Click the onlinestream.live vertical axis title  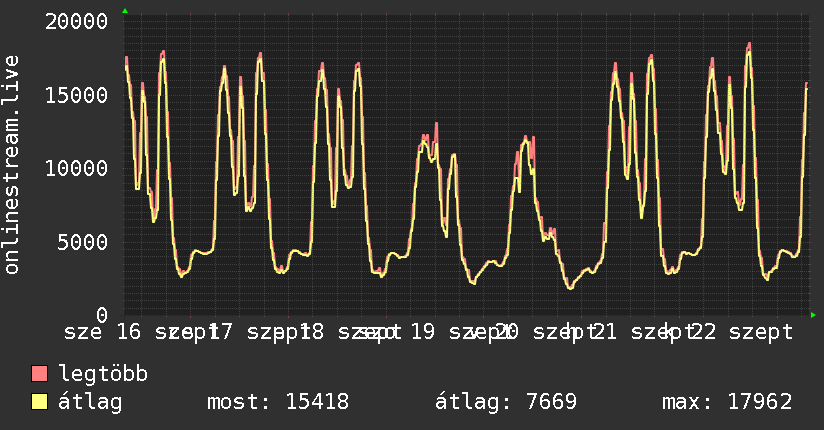pos(12,165)
